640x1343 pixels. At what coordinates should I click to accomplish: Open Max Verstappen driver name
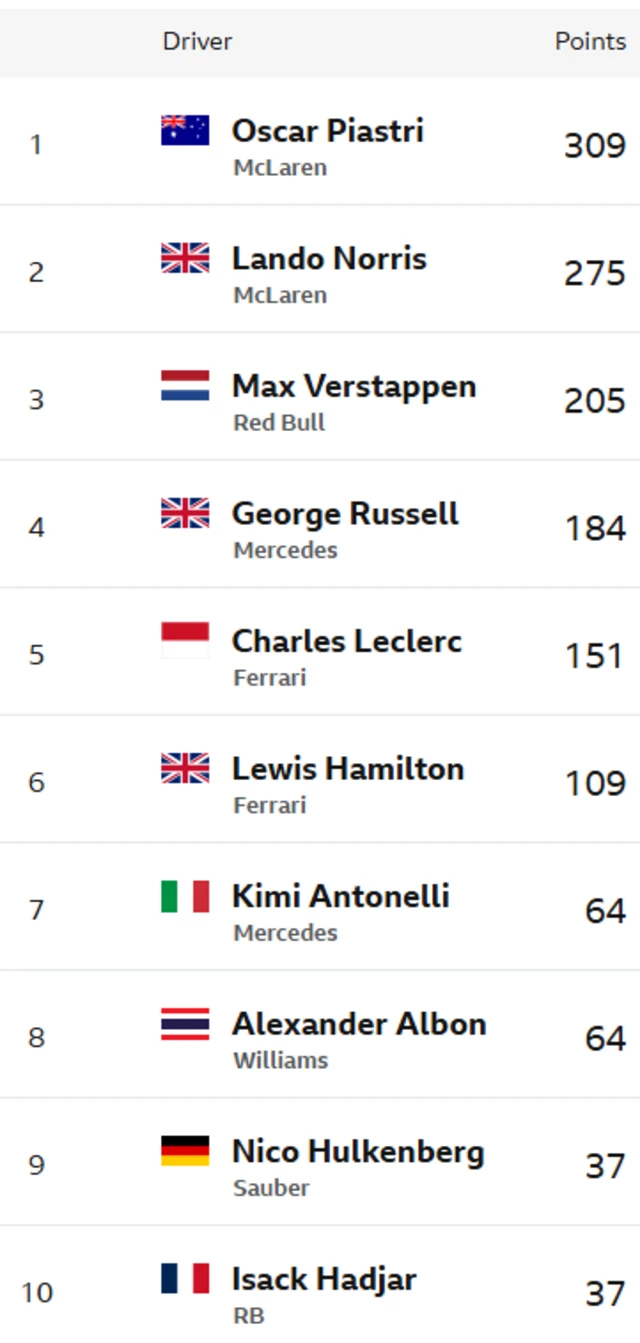point(354,386)
